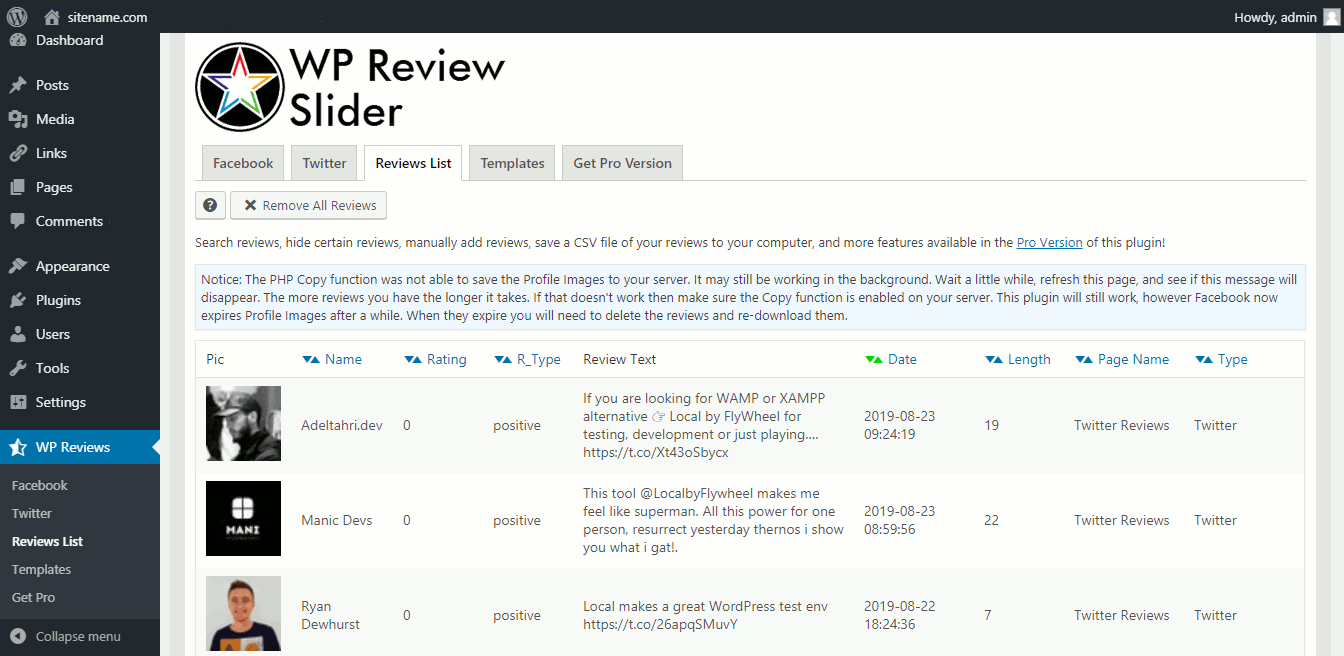Sort by the Name column arrows

pyautogui.click(x=311, y=359)
